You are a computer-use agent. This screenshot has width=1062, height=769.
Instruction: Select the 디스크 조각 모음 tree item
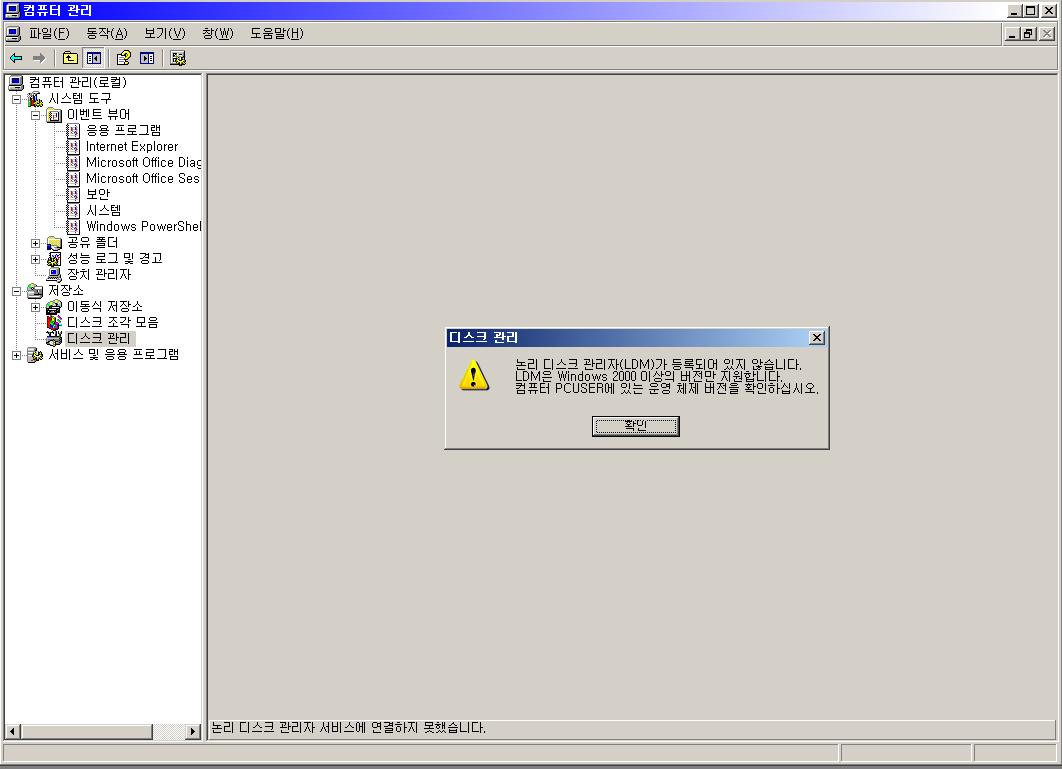[x=112, y=322]
